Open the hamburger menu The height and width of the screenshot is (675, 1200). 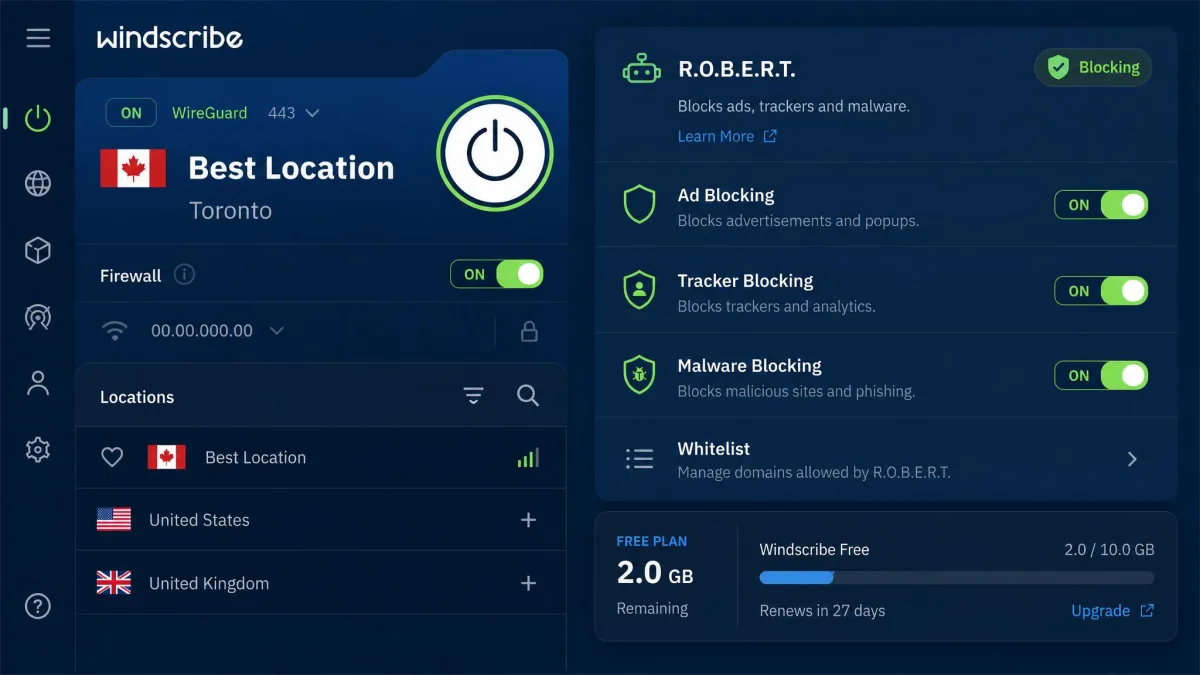click(x=38, y=38)
